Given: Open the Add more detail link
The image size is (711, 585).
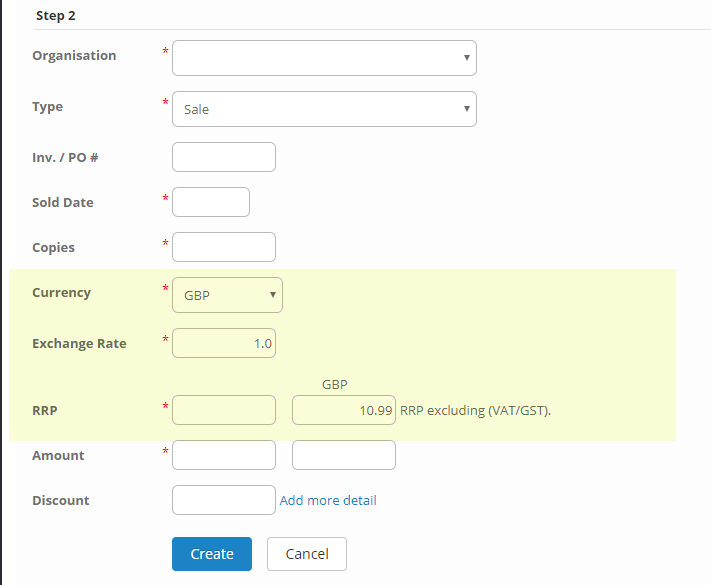Looking at the screenshot, I should pyautogui.click(x=328, y=500).
